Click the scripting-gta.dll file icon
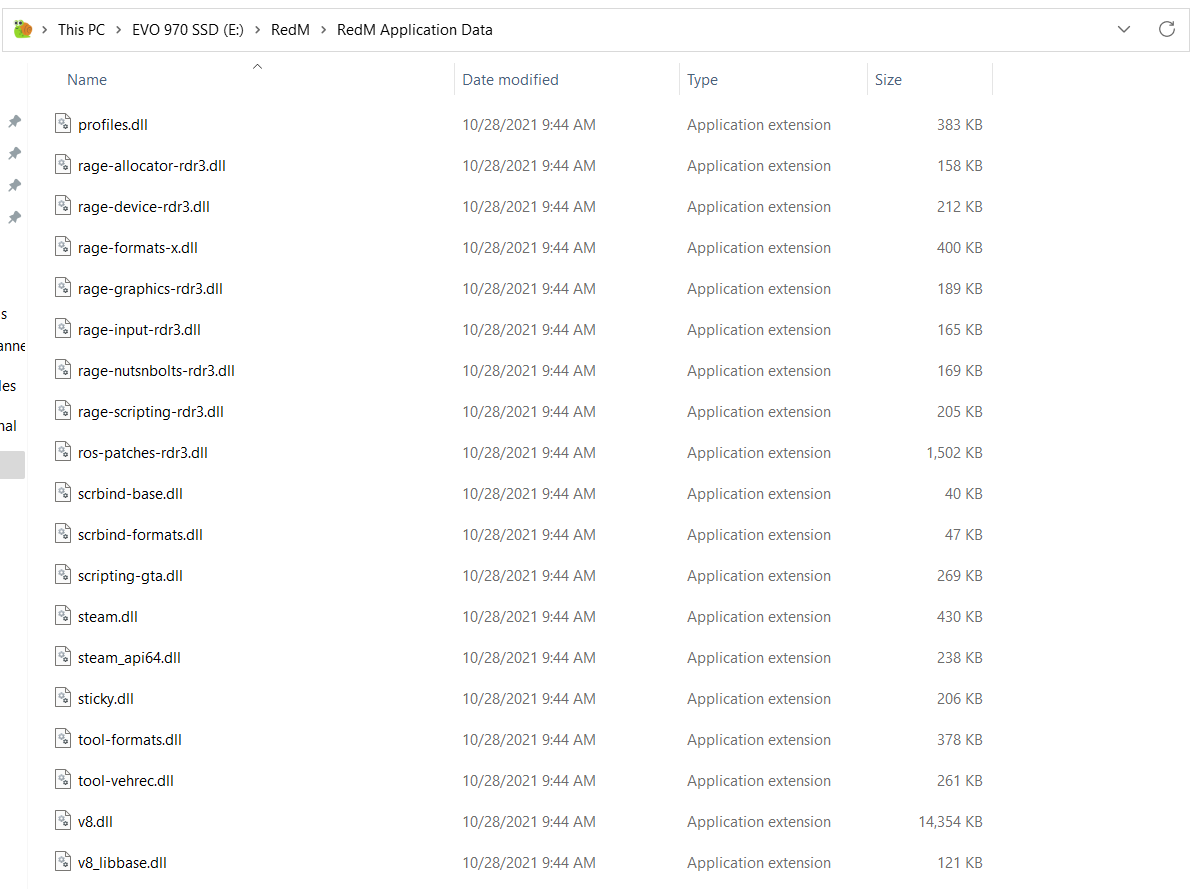The height and width of the screenshot is (889, 1195). (63, 575)
